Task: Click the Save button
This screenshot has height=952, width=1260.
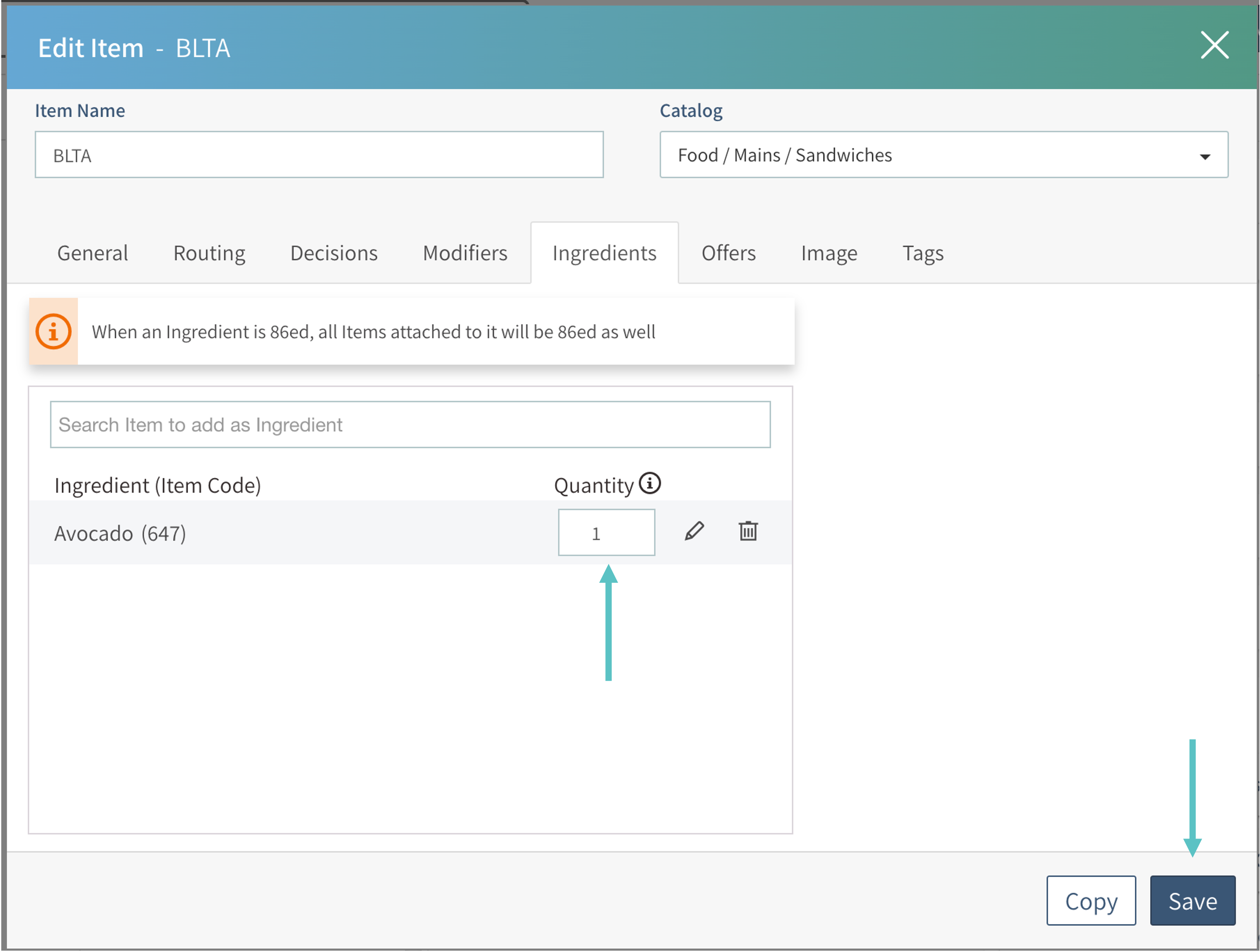Action: [1192, 901]
